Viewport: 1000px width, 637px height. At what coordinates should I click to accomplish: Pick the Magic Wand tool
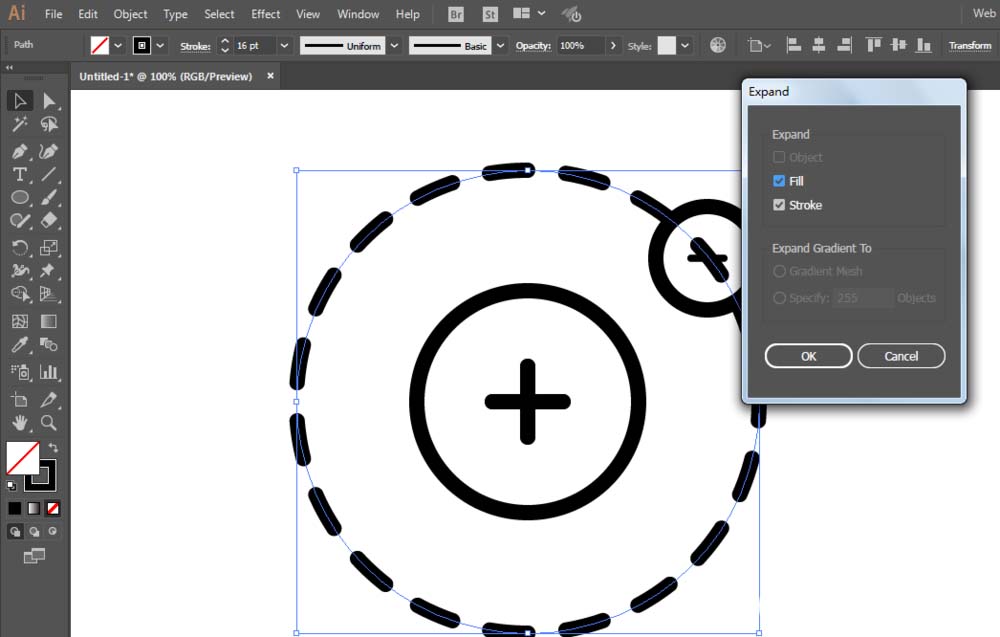(19, 125)
